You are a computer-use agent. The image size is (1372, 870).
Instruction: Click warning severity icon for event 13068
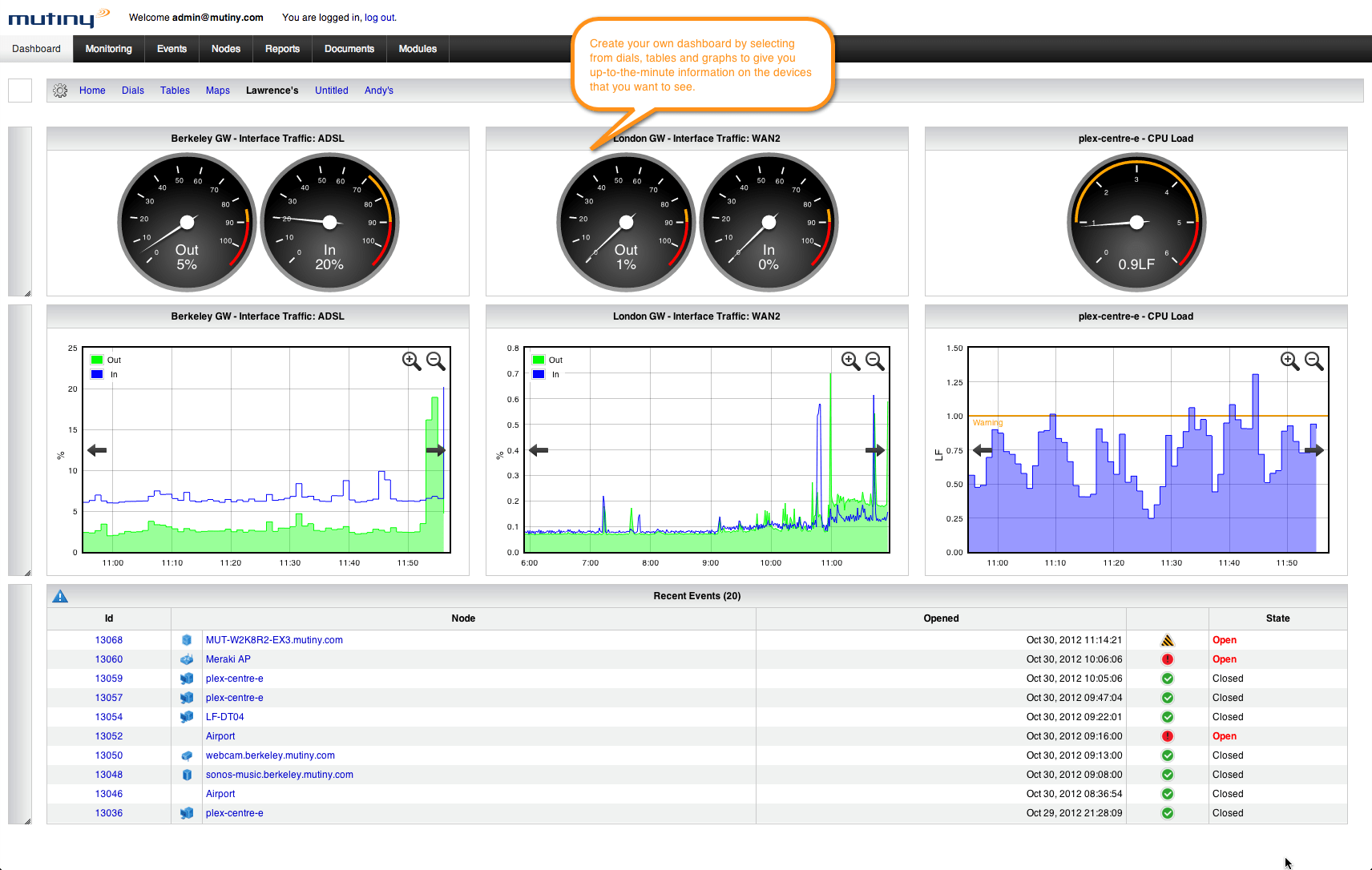point(1168,640)
